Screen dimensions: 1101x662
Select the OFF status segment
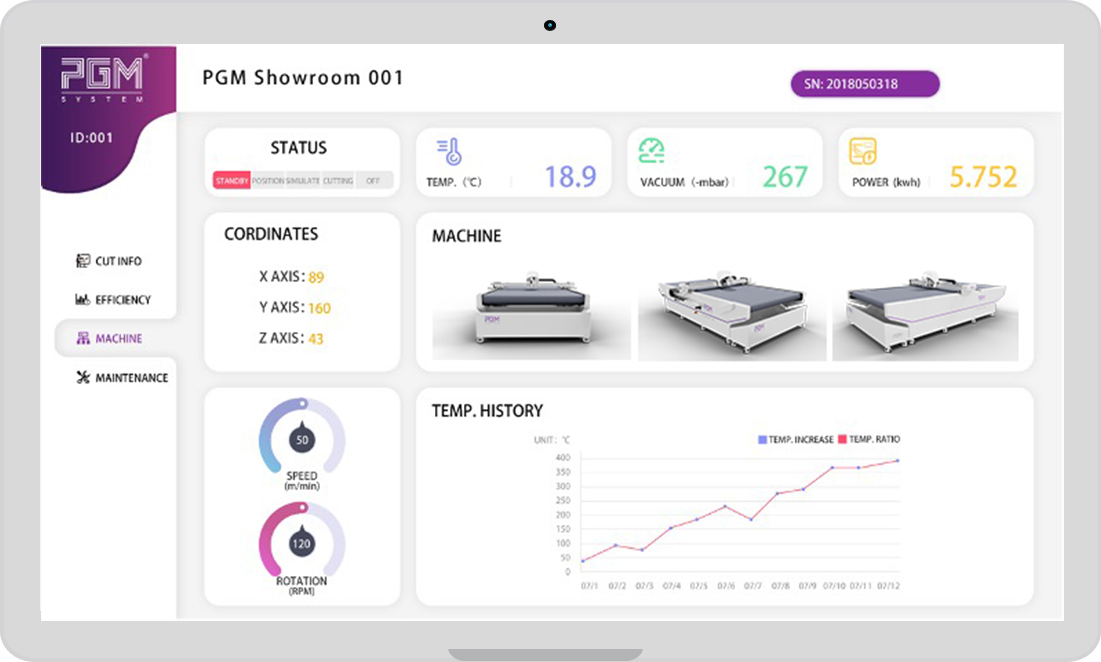pyautogui.click(x=373, y=180)
